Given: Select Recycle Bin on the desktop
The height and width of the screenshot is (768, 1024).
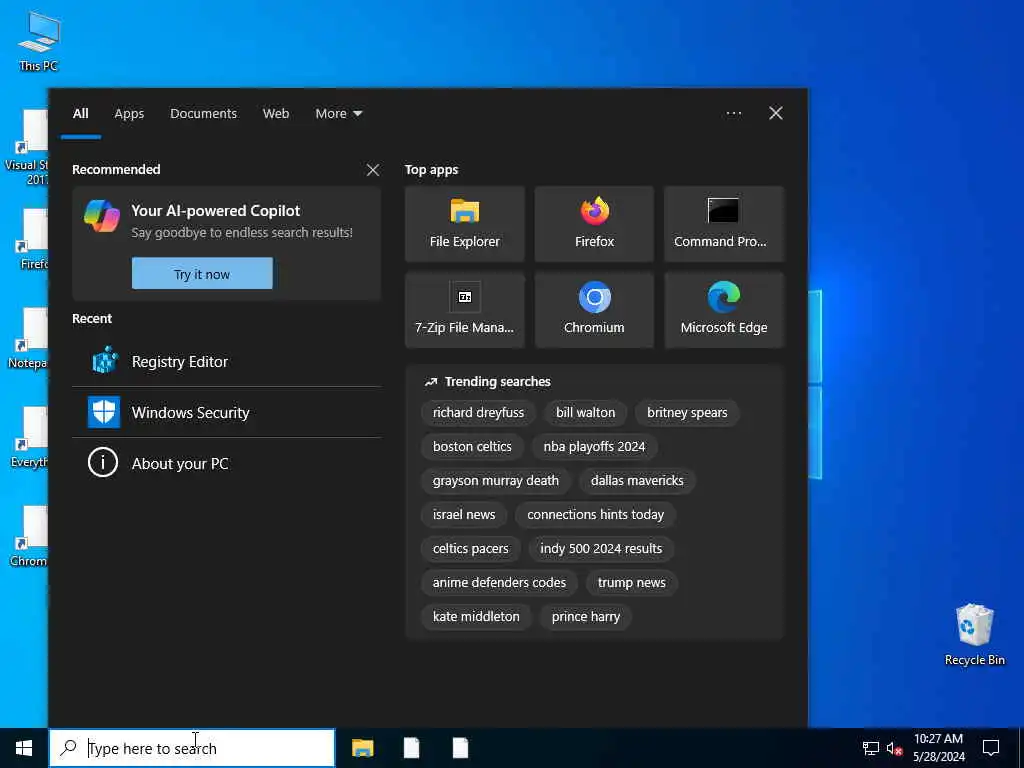Looking at the screenshot, I should click(x=974, y=634).
